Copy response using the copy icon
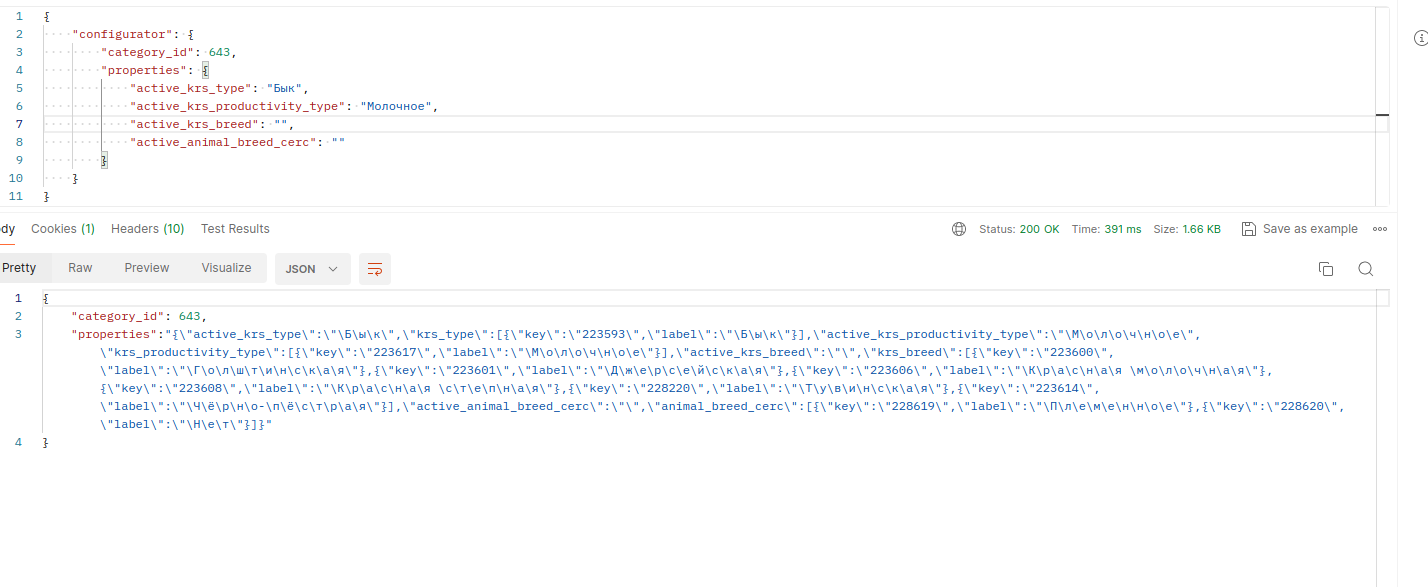Screen dimensions: 1428x587 click(x=1326, y=269)
